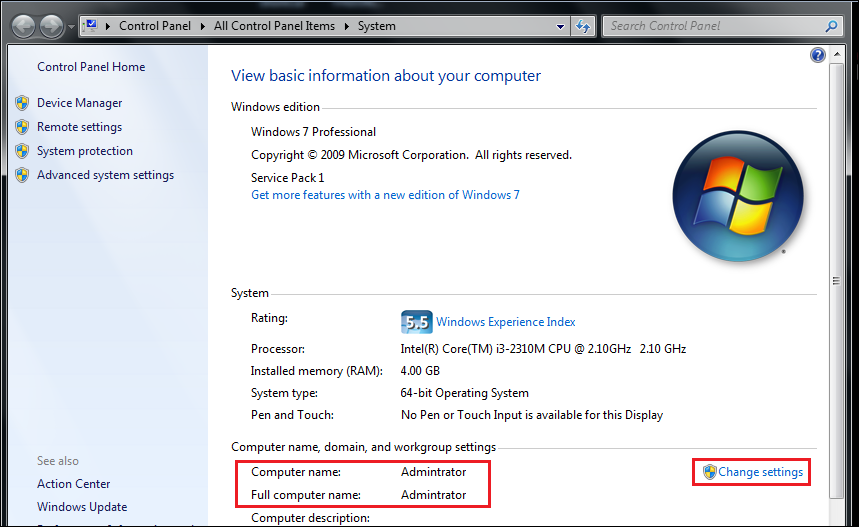Go to All Control Panel Items breadcrumb
The height and width of the screenshot is (527, 859).
click(x=274, y=26)
